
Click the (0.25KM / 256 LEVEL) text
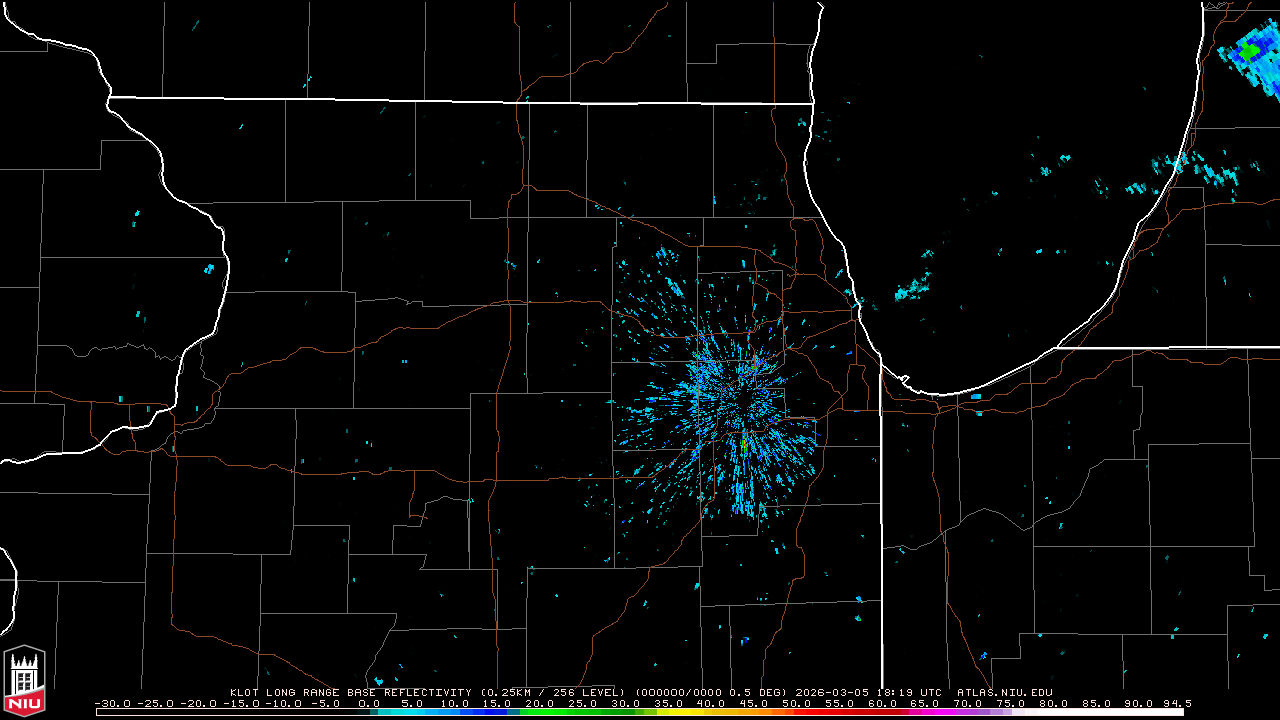[552, 692]
